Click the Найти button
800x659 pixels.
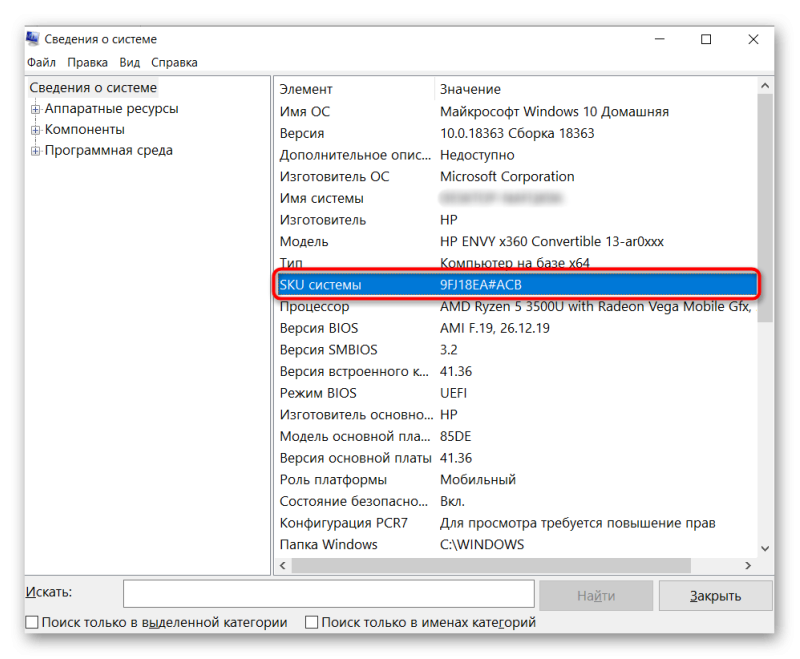pyautogui.click(x=596, y=596)
